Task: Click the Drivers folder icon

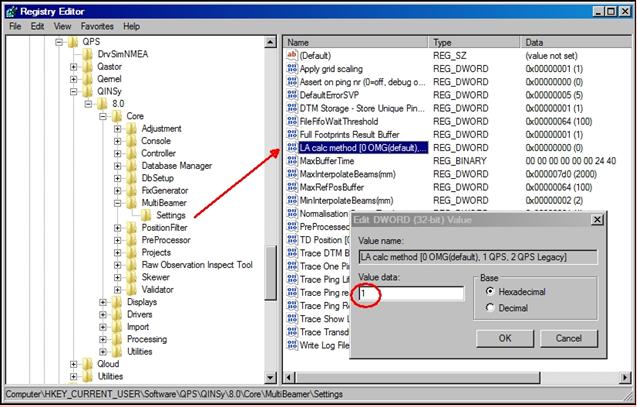Action: [117, 314]
